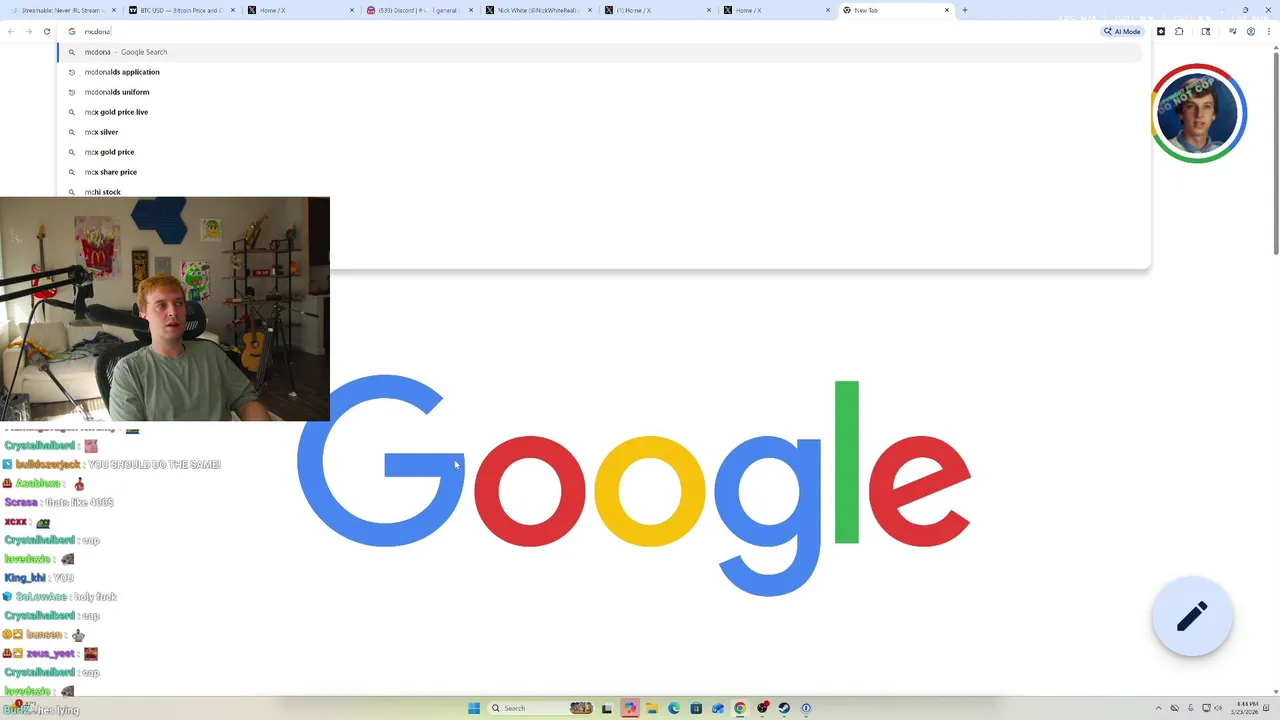Image resolution: width=1280 pixels, height=720 pixels.
Task: Close the New Tab tab
Action: tap(947, 10)
